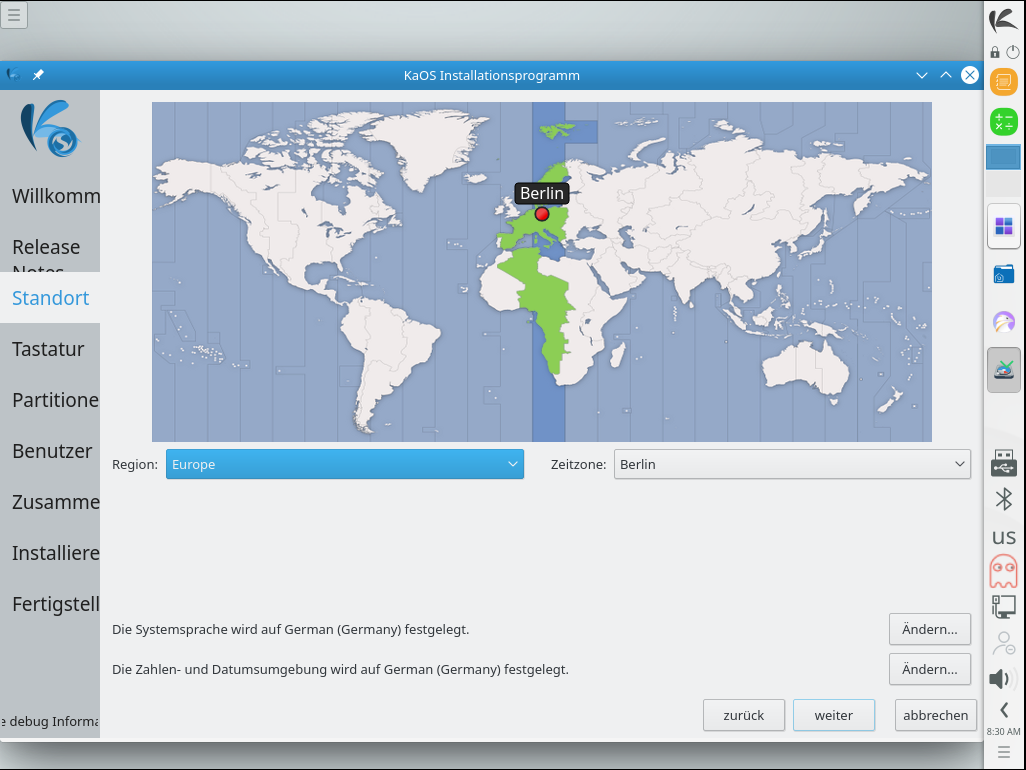Expand hidden system tray icons arrow
The image size is (1026, 770).
click(x=1003, y=710)
